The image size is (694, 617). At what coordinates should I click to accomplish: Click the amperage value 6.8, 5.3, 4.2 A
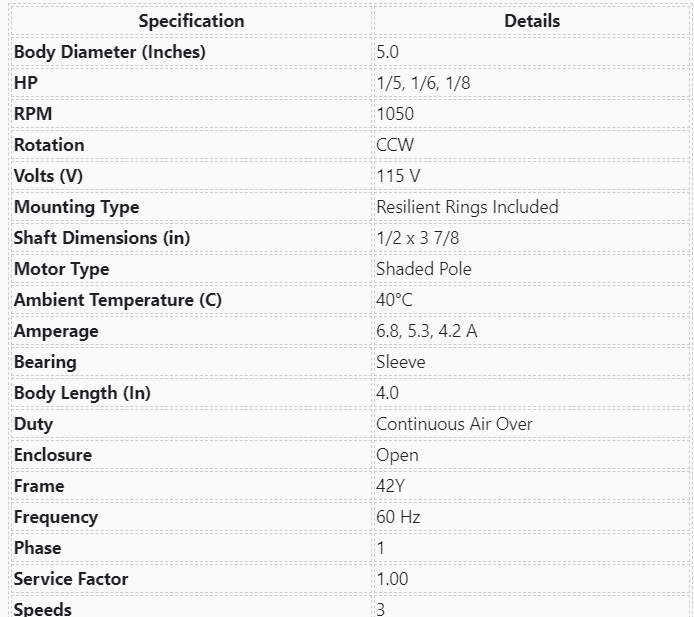pyautogui.click(x=427, y=331)
